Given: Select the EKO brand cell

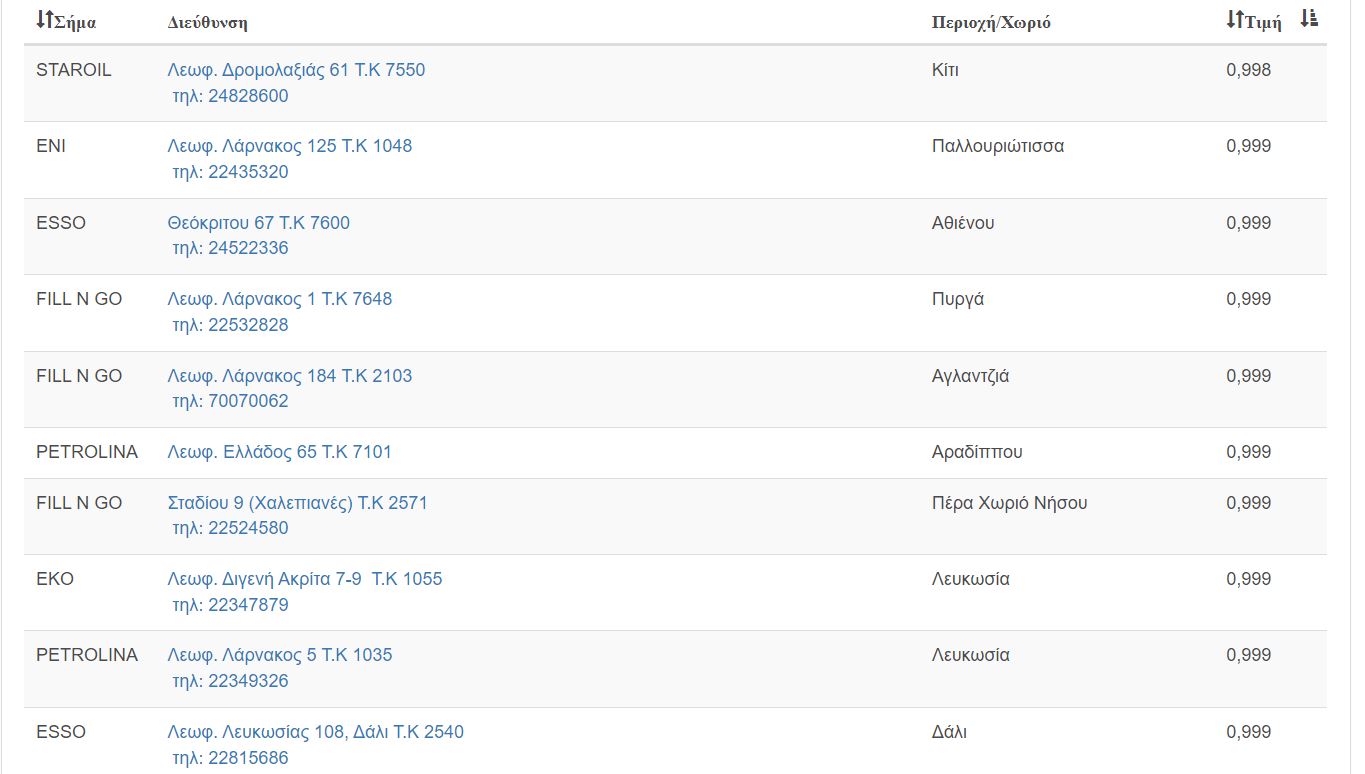Looking at the screenshot, I should click(55, 579).
